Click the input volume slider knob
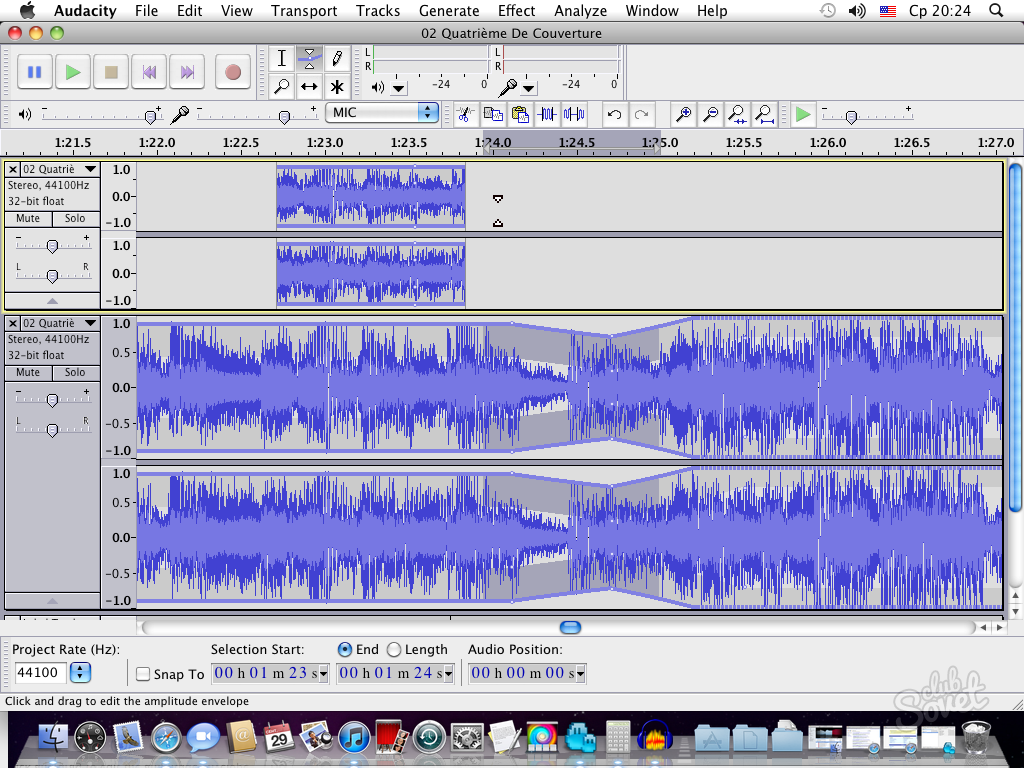This screenshot has height=768, width=1024. [x=284, y=117]
